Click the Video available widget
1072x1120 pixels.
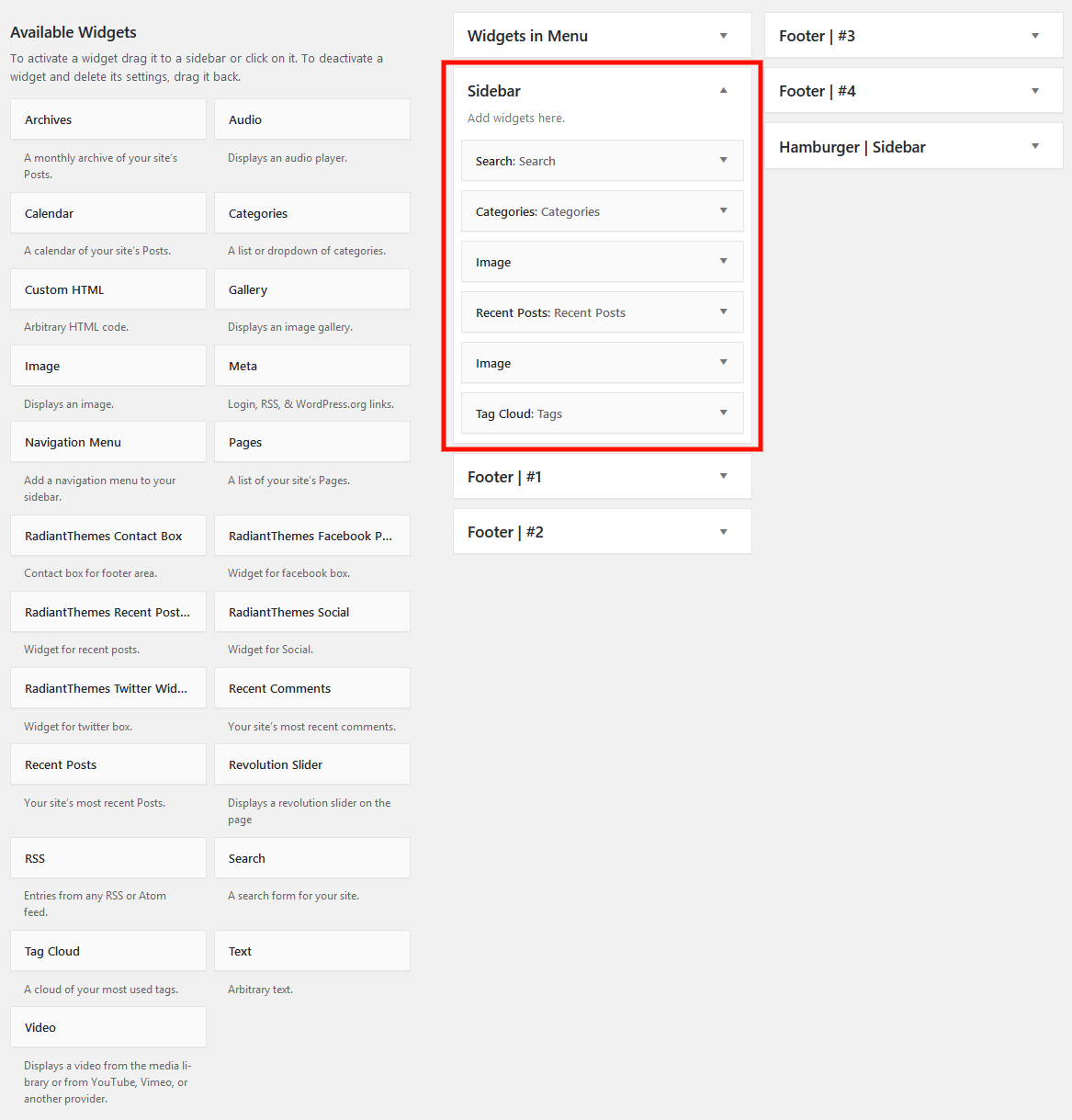tap(108, 1027)
